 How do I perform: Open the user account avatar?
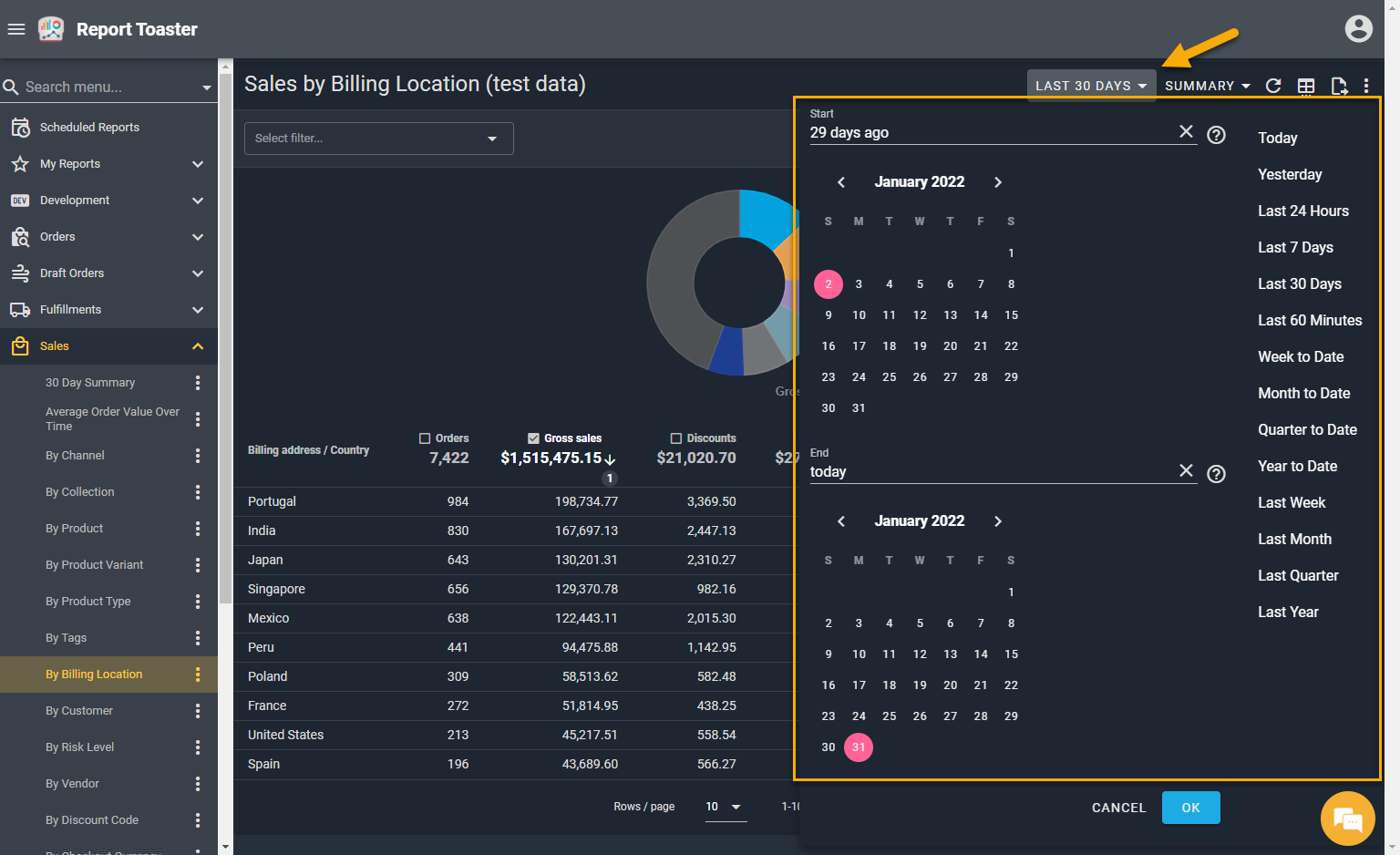[x=1358, y=29]
